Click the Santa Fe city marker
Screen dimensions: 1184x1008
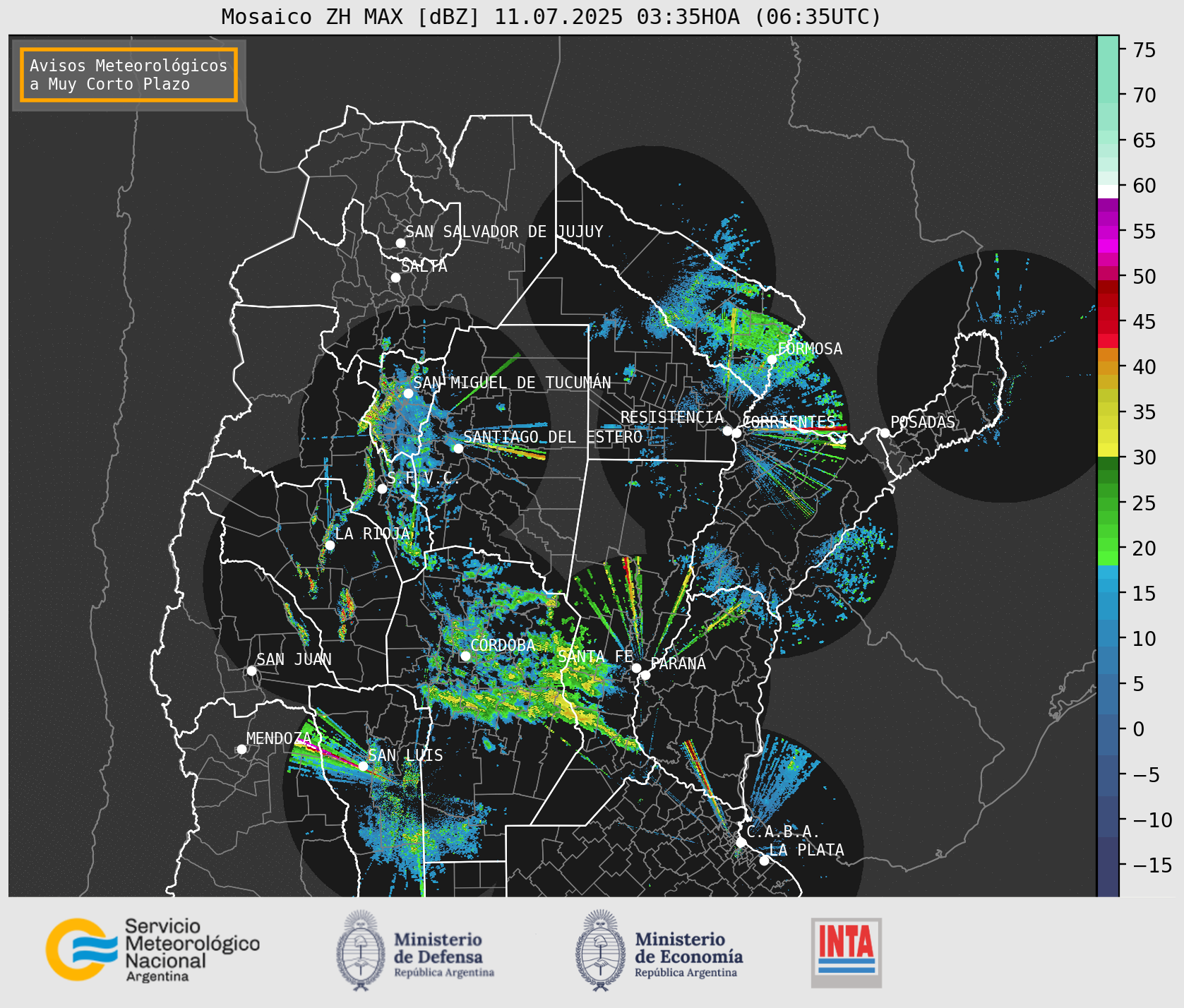pos(636,668)
